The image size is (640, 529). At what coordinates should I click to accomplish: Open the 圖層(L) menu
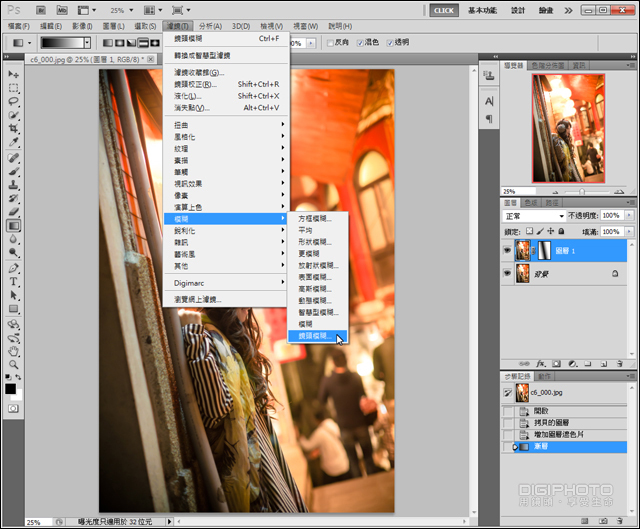[x=113, y=26]
